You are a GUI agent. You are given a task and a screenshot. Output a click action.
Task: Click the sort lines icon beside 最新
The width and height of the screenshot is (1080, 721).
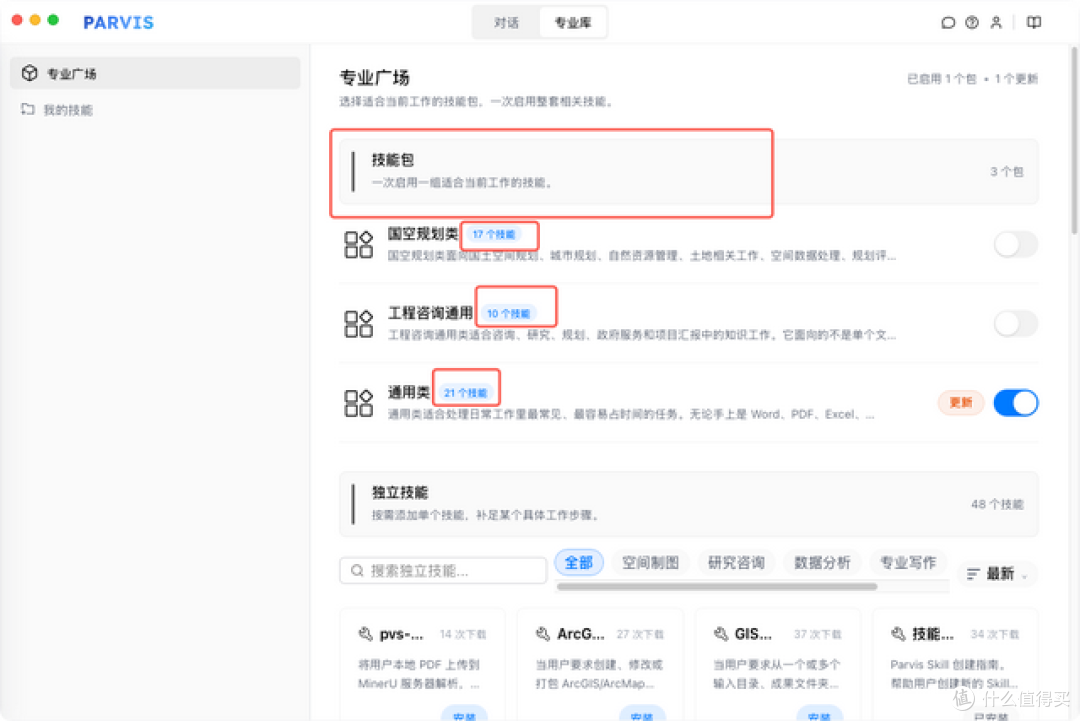coord(973,574)
